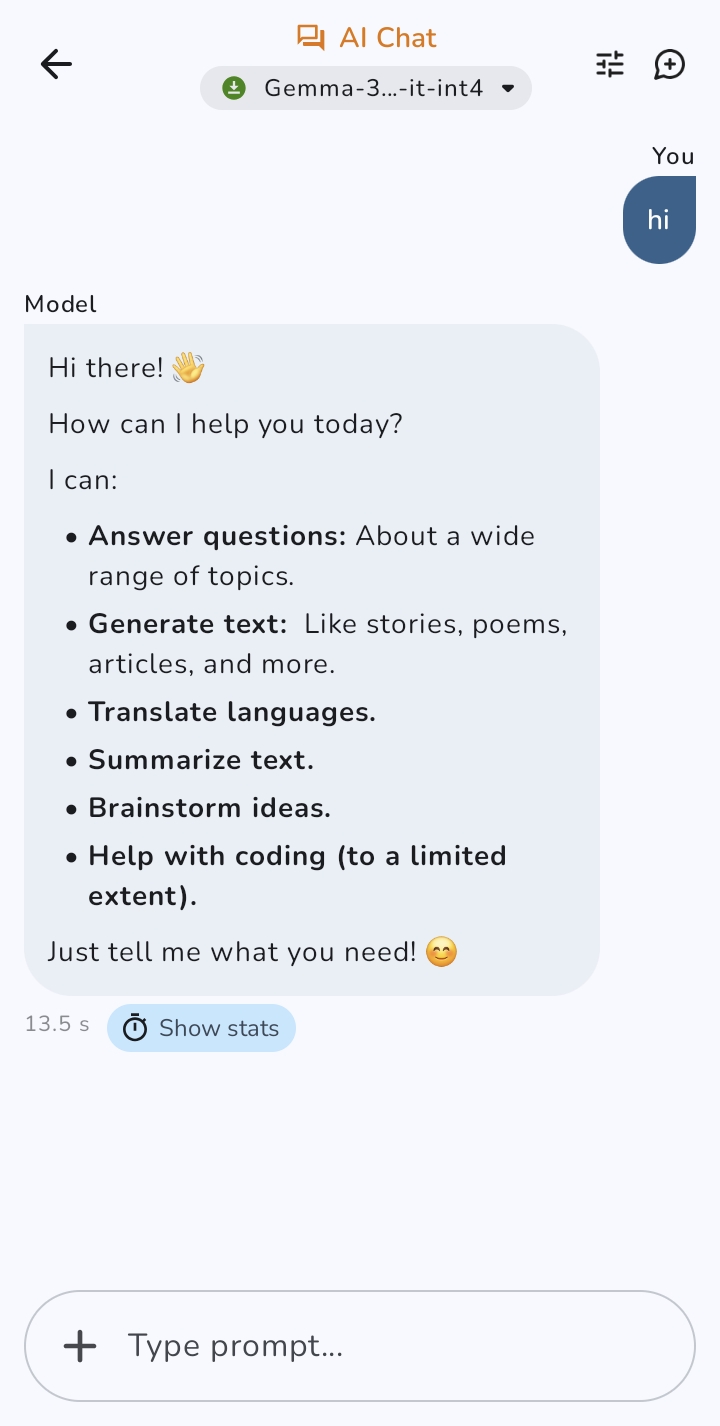Click the AI Chat title text
720x1426 pixels.
pyautogui.click(x=388, y=38)
